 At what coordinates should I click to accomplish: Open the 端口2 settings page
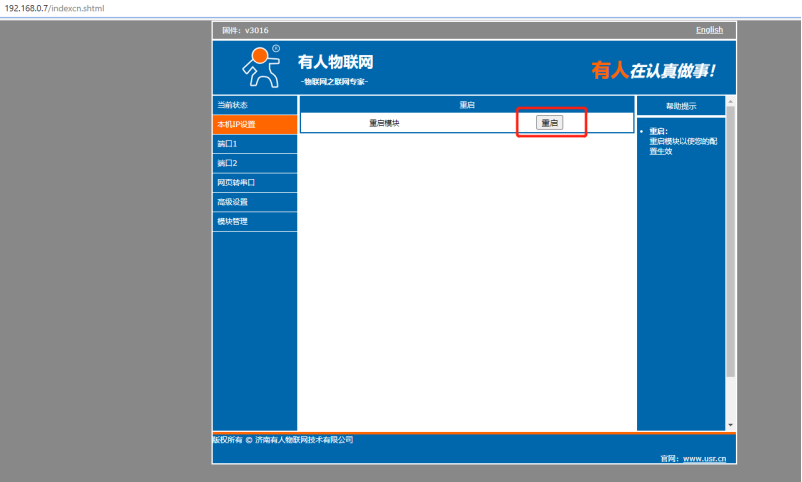254,163
